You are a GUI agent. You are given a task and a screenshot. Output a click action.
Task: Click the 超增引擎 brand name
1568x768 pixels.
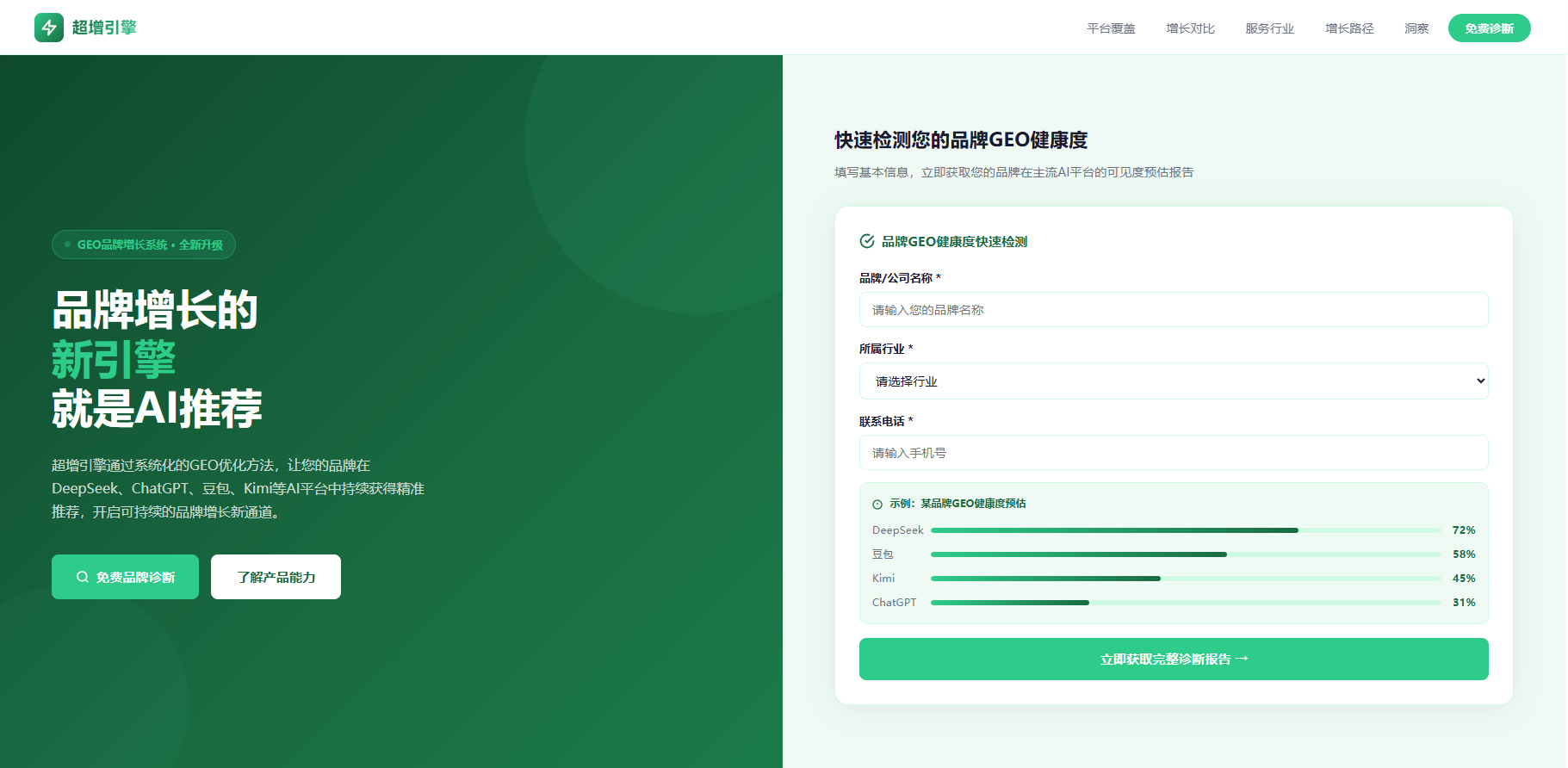pos(104,28)
